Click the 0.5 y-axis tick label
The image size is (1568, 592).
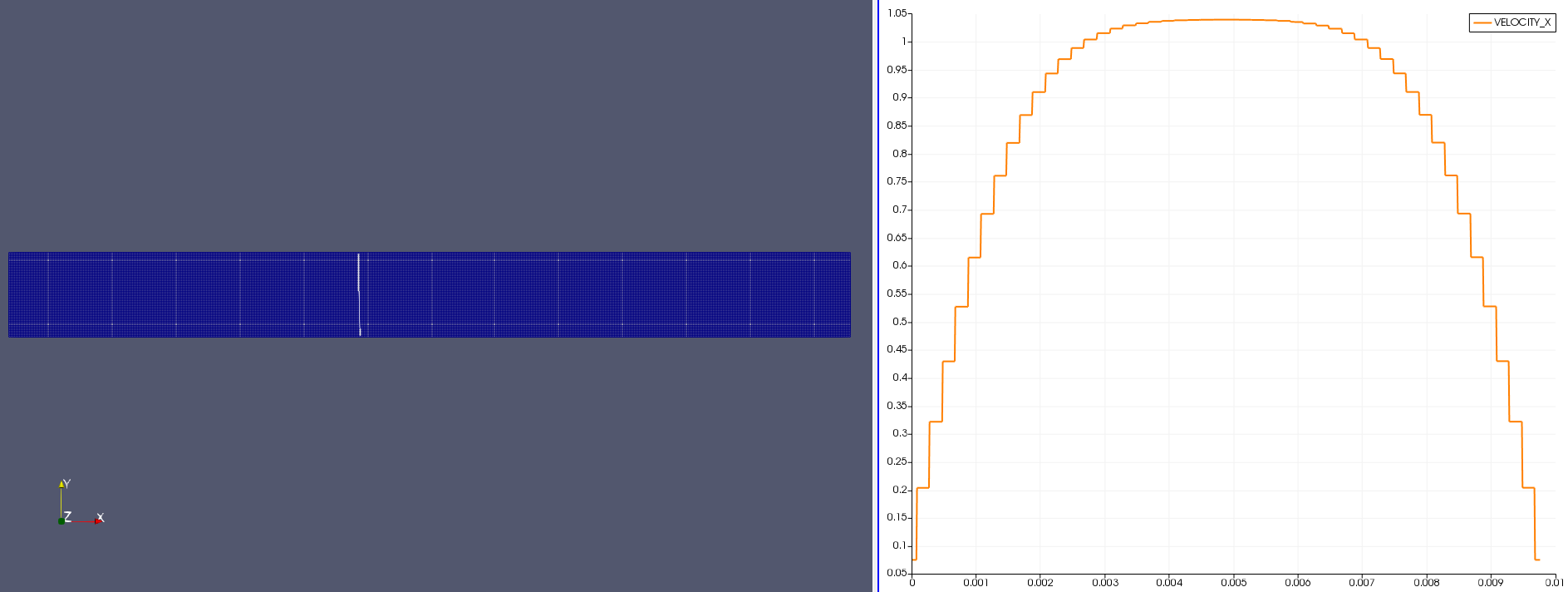899,322
